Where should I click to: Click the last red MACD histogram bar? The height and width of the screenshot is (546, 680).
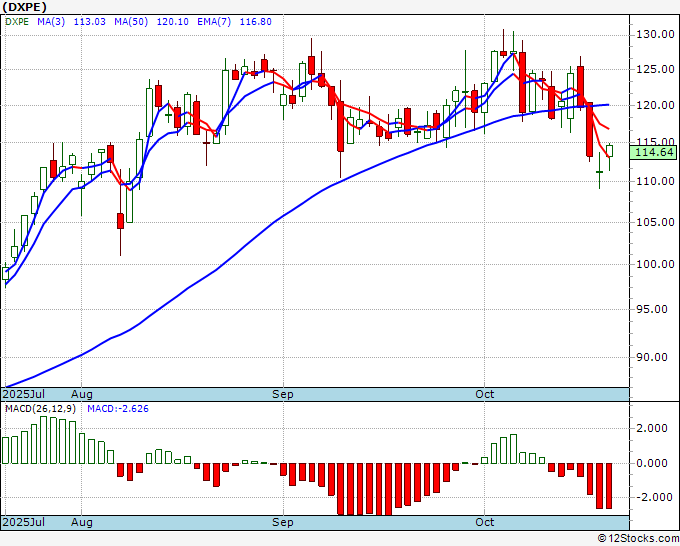[x=609, y=486]
